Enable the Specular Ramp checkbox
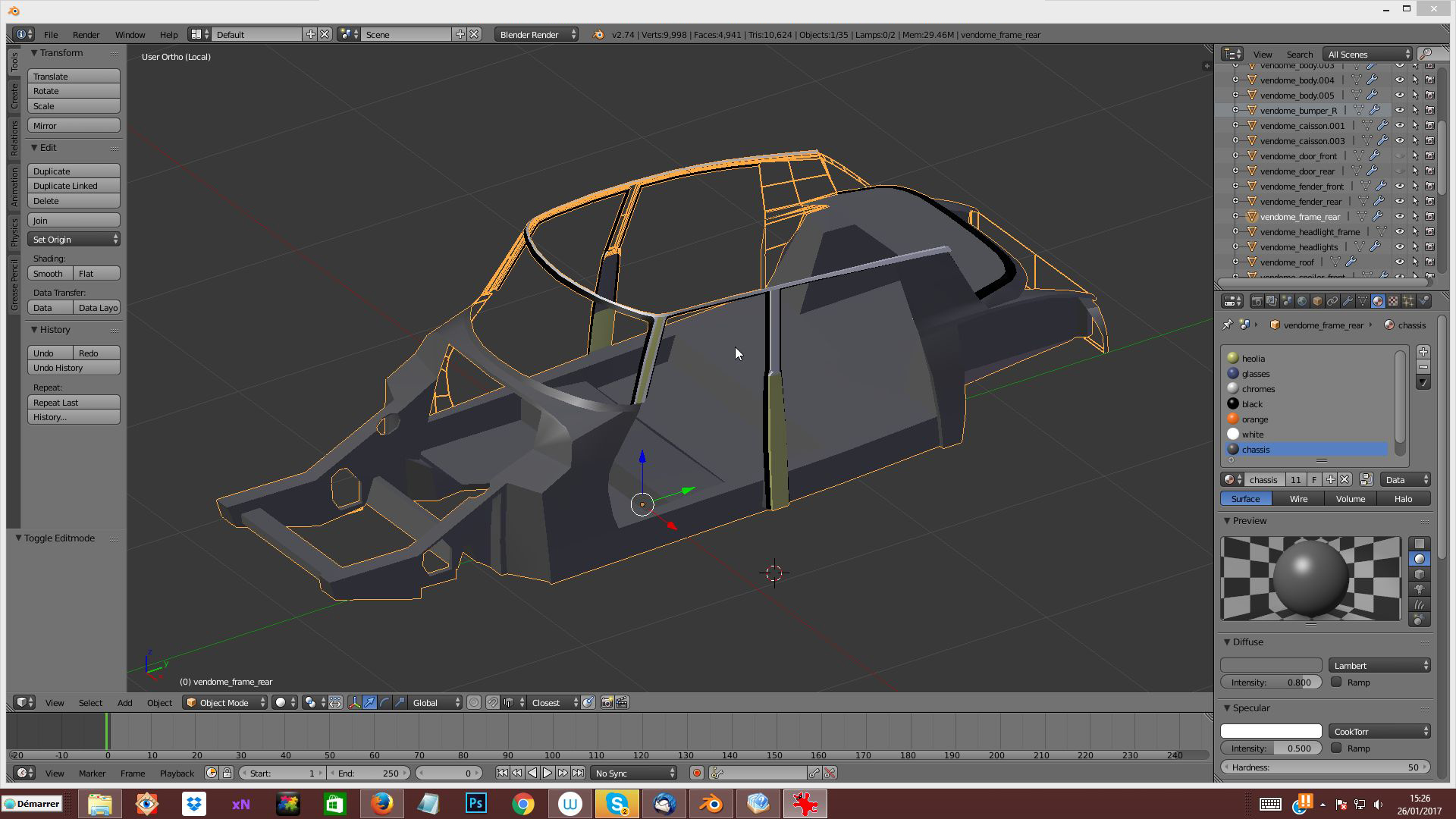The width and height of the screenshot is (1456, 819). point(1336,748)
